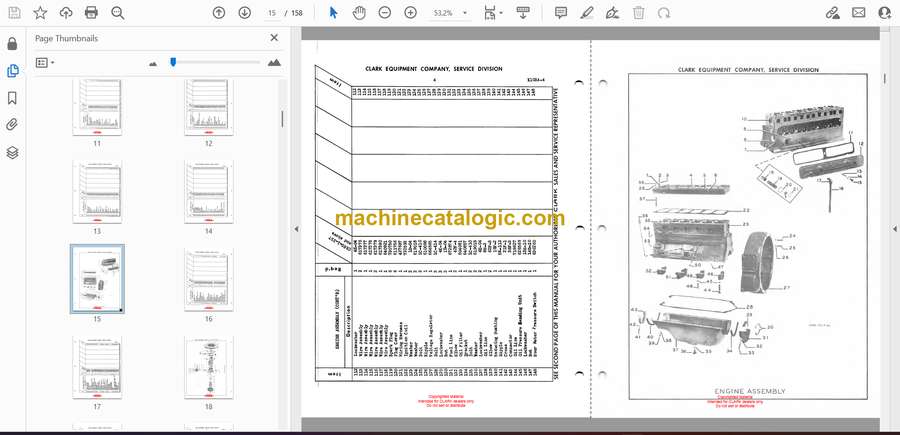Send file by email envelope icon
Viewport: 900px width, 435px height.
tap(859, 13)
